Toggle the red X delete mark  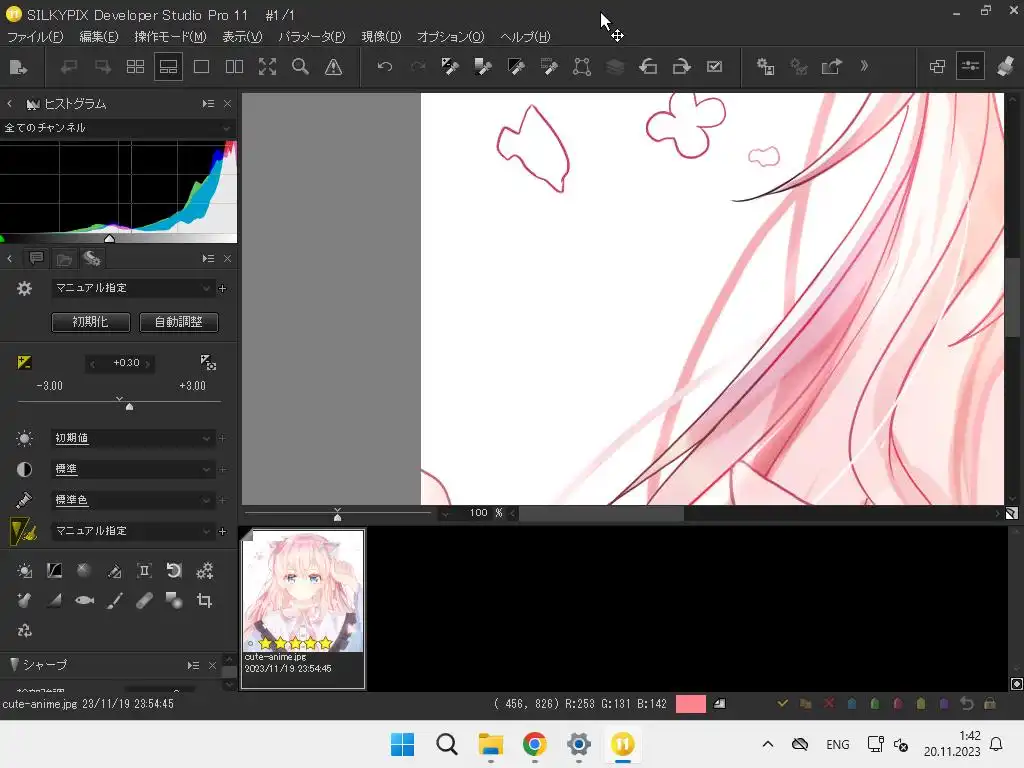tap(829, 703)
